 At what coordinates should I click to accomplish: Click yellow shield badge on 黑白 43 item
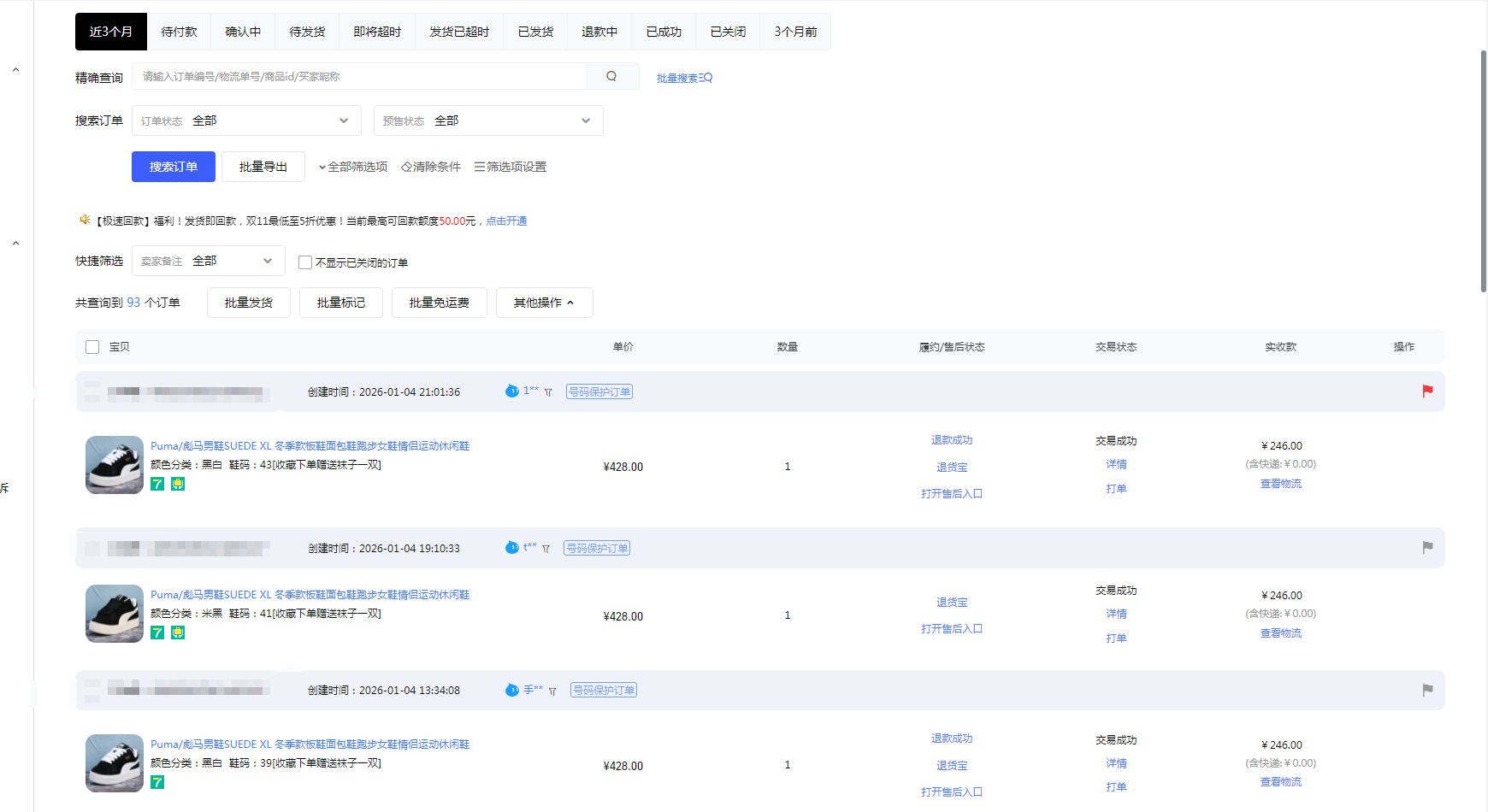coord(178,484)
